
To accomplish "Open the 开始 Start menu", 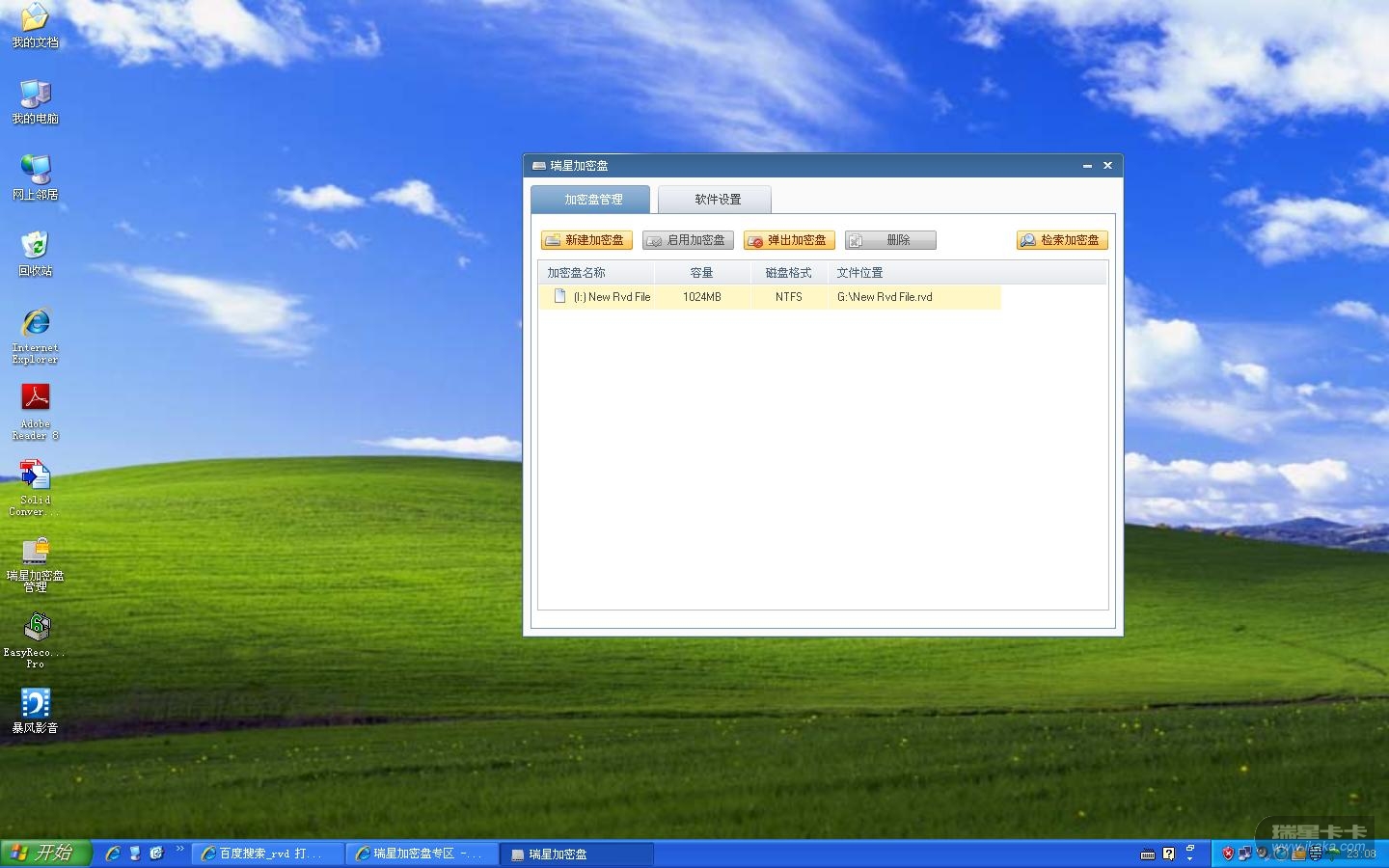I will coord(45,854).
